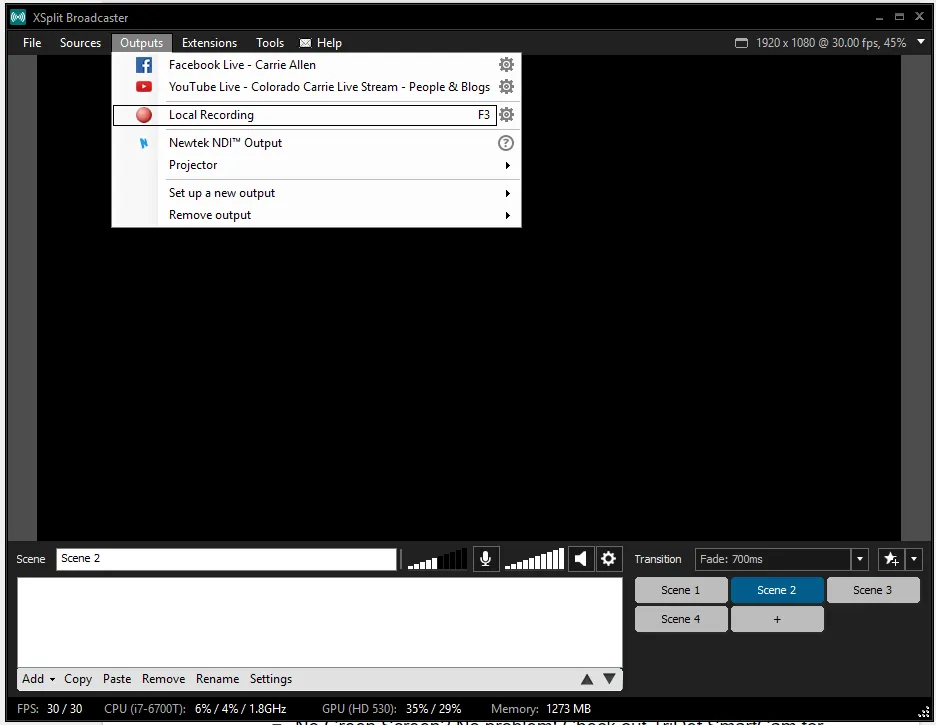Switch to Scene 3
Screen dimensions: 936x725
tap(873, 590)
